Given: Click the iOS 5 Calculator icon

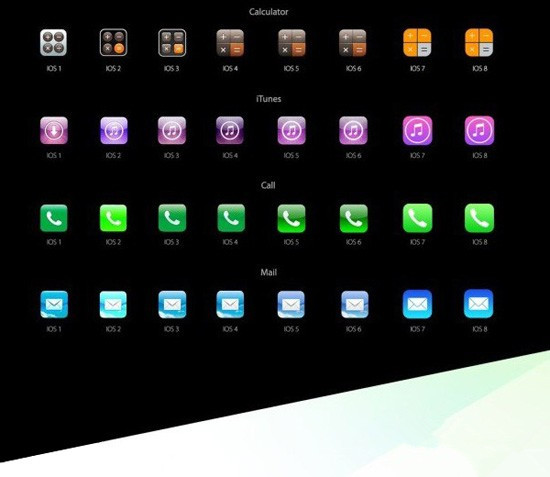Looking at the screenshot, I should (291, 43).
